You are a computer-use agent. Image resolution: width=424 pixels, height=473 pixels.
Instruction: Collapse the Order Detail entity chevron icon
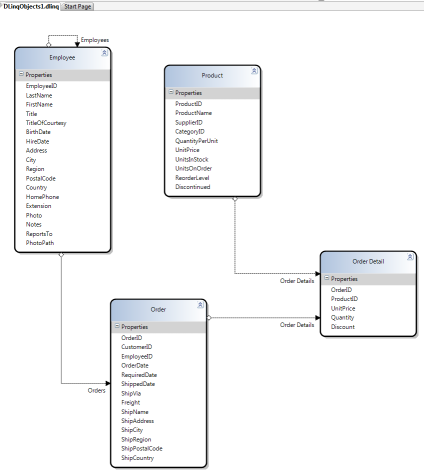(410, 257)
